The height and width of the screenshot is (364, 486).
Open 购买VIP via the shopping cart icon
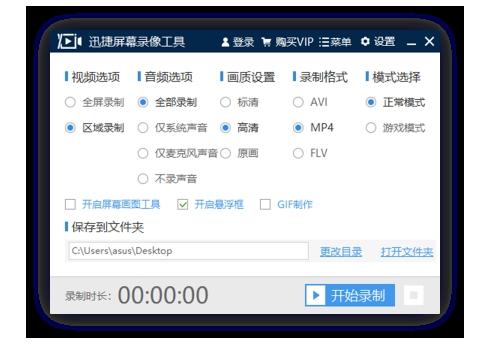(x=266, y=42)
